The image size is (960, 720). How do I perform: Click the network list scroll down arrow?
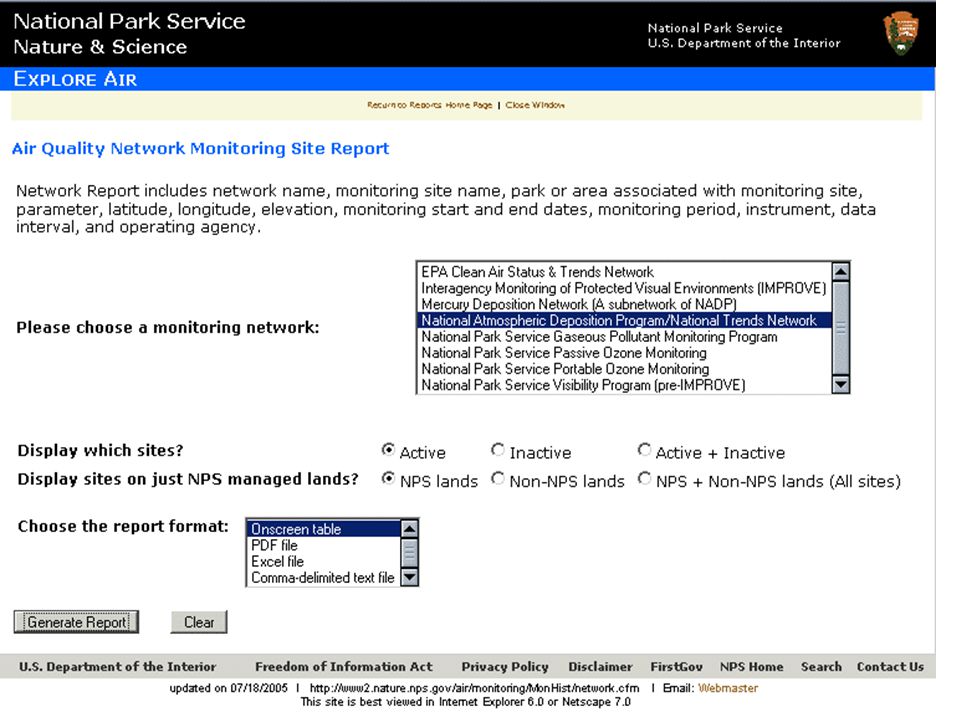(841, 384)
